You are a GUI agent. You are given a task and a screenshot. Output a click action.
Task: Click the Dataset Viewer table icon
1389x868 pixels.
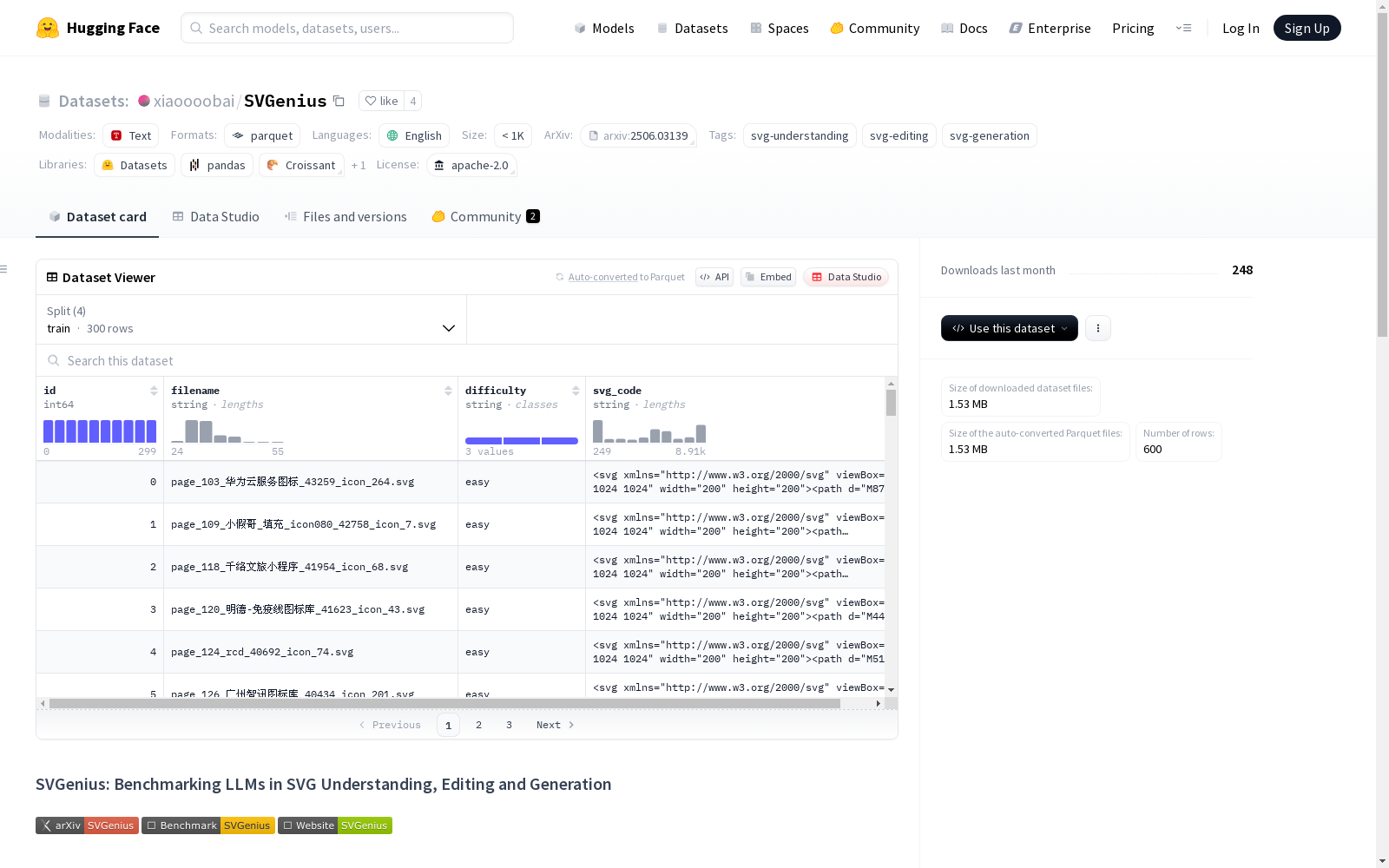point(52,278)
